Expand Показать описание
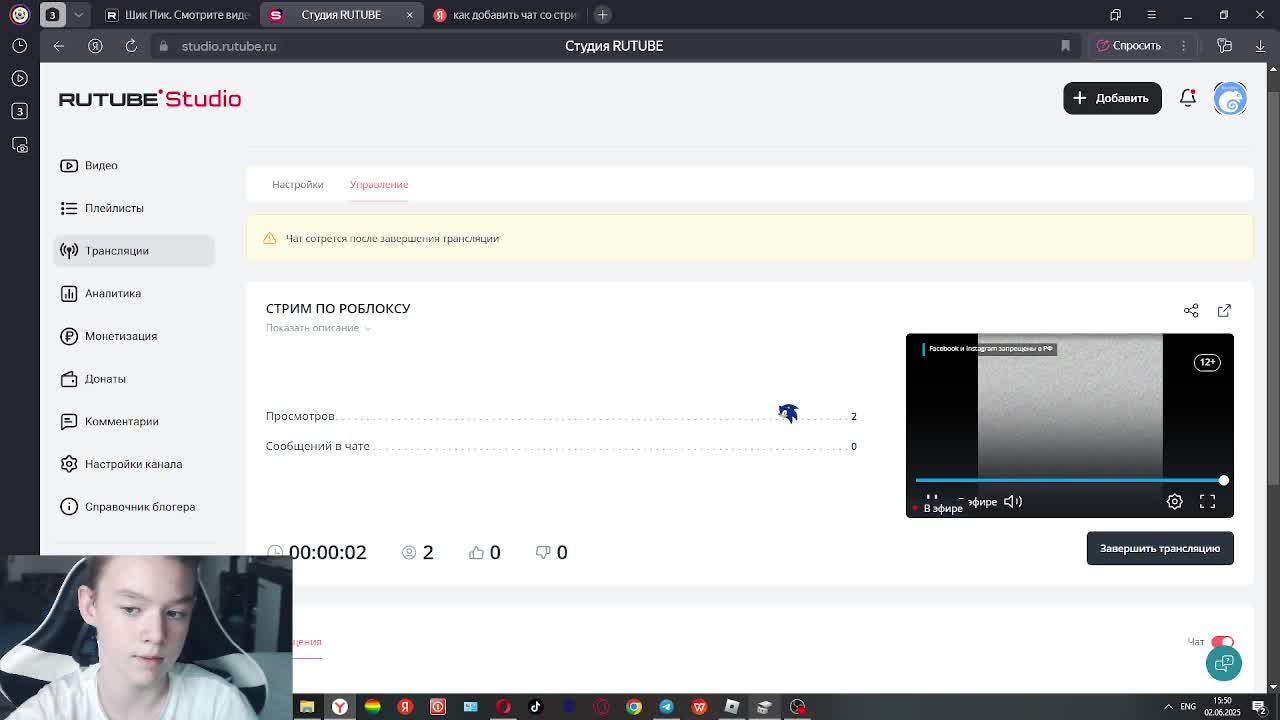 pyautogui.click(x=318, y=328)
